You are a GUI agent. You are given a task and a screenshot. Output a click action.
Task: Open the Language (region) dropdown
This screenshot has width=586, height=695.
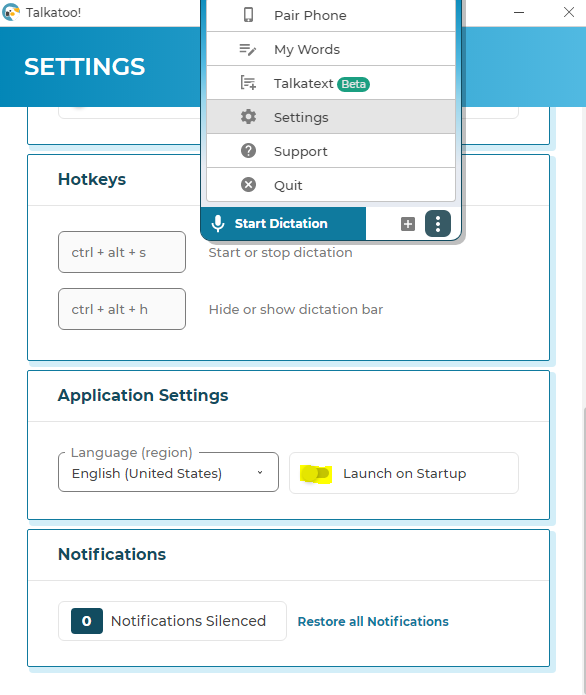click(x=168, y=472)
